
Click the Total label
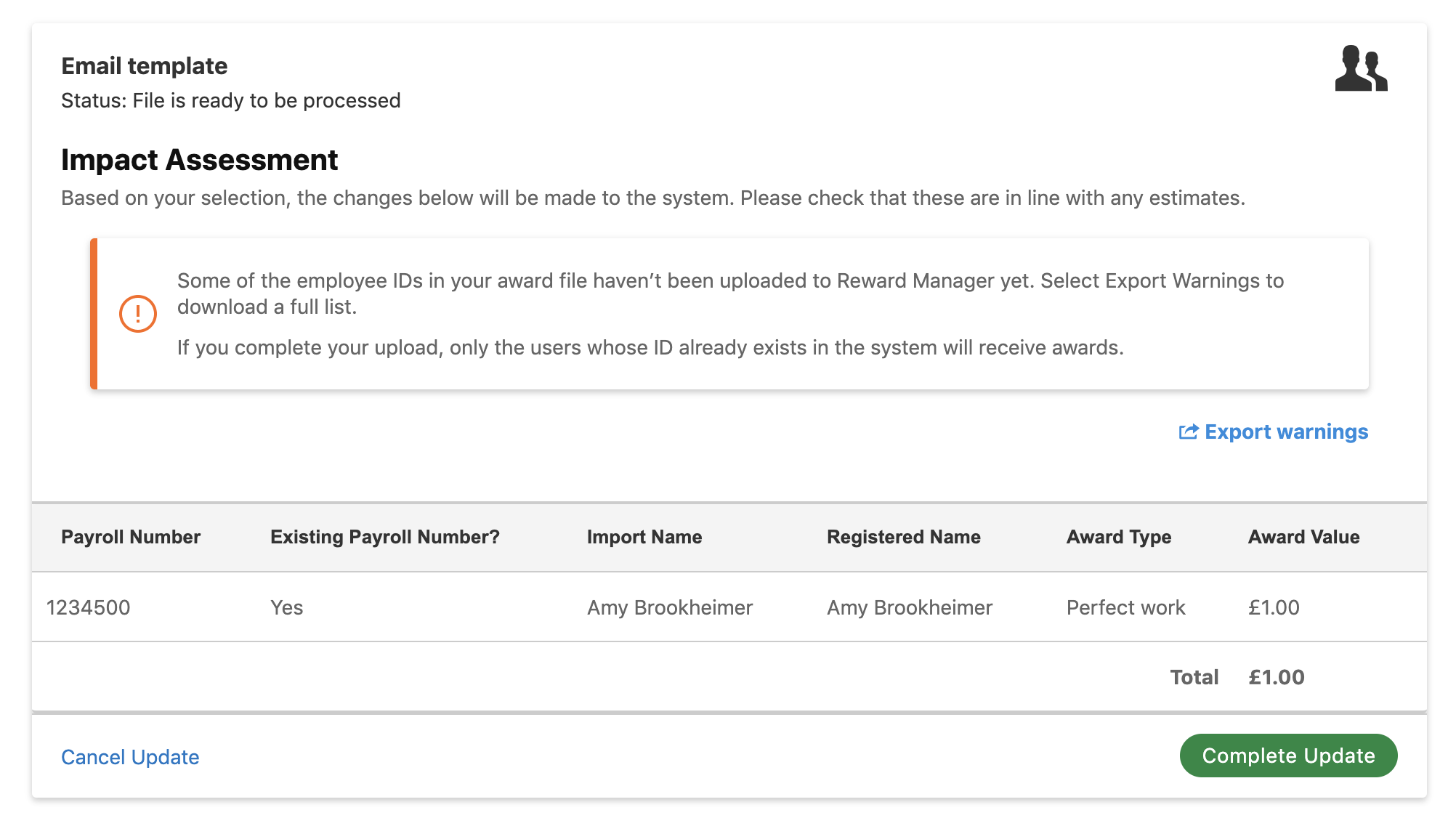pos(1194,677)
